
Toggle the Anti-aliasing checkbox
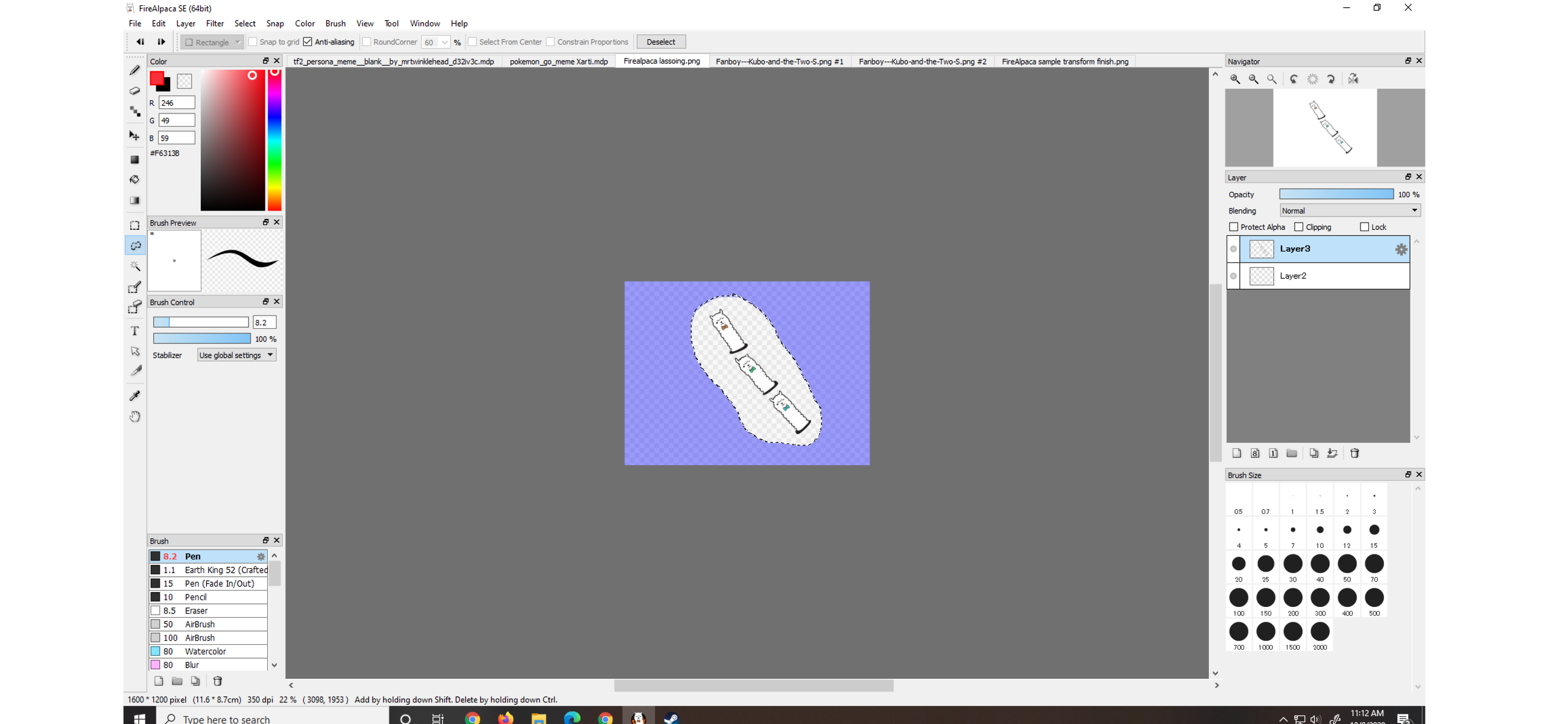click(x=308, y=42)
